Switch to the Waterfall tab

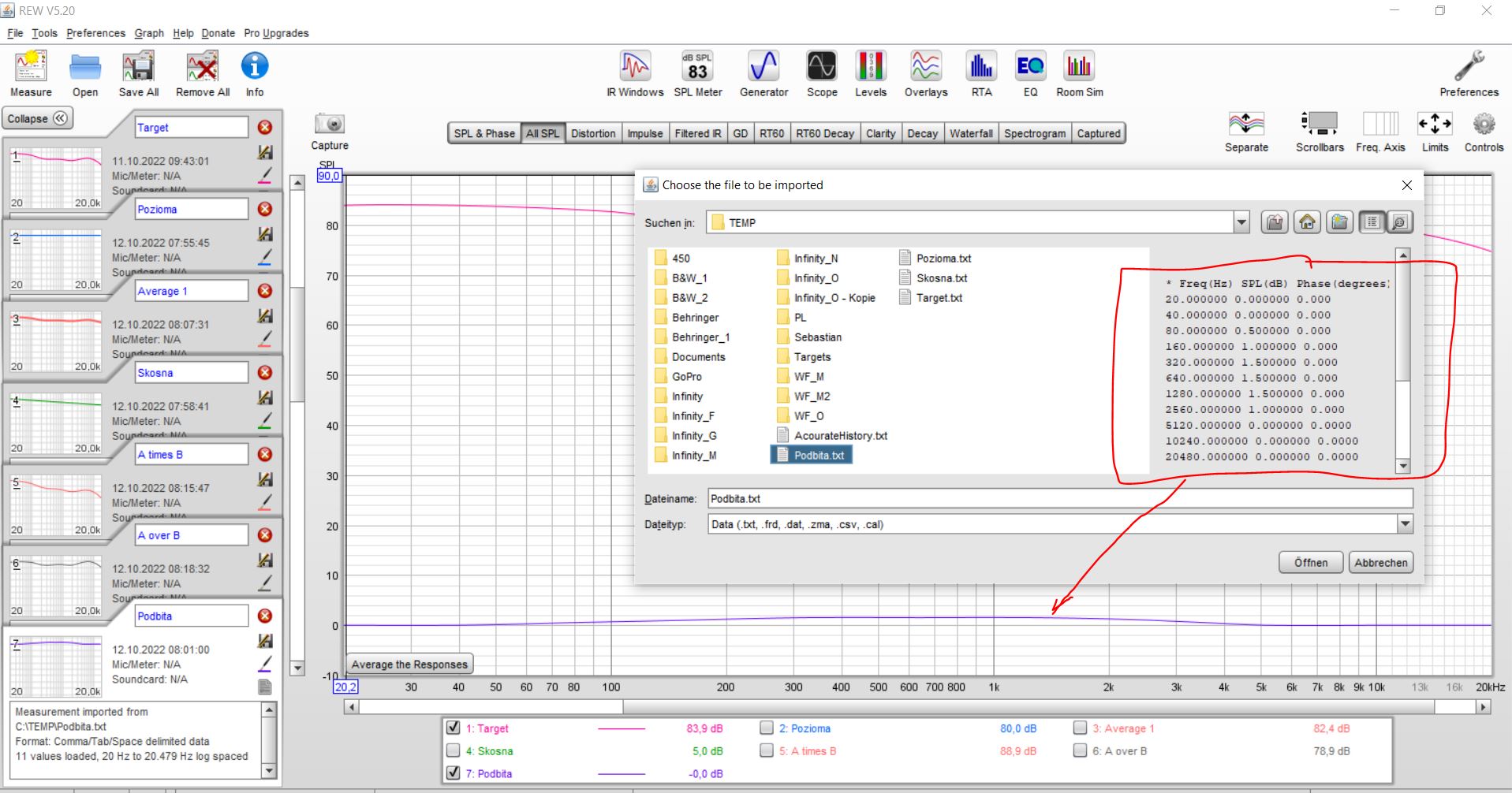coord(971,133)
